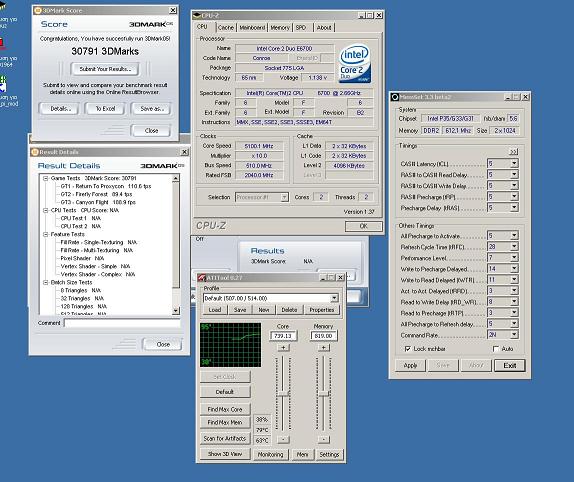574x482 pixels.
Task: Click the Comment input field
Action: 123,323
